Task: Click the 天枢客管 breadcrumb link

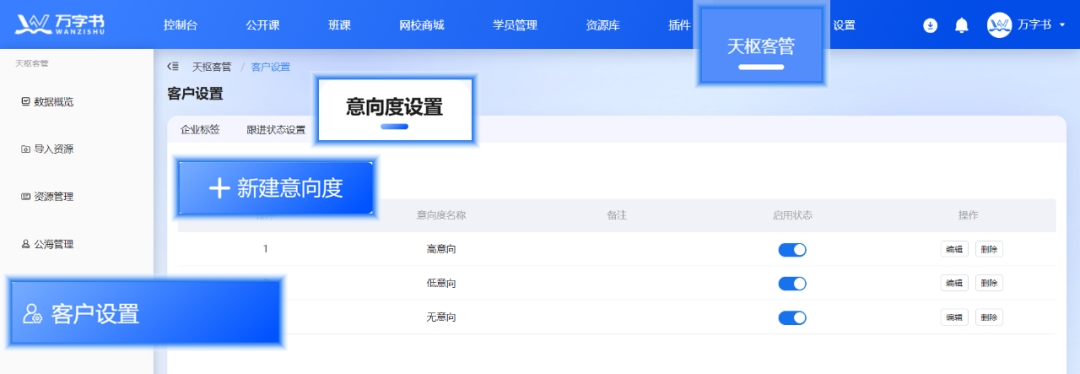Action: (x=211, y=67)
